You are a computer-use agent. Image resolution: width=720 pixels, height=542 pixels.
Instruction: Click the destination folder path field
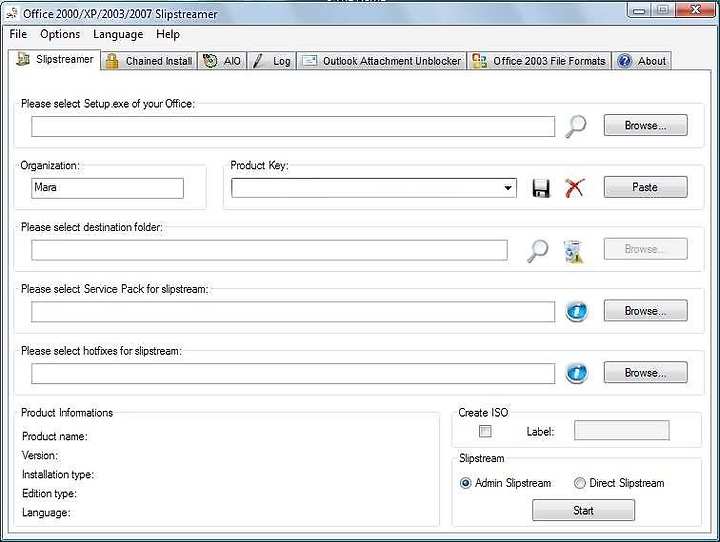click(269, 250)
